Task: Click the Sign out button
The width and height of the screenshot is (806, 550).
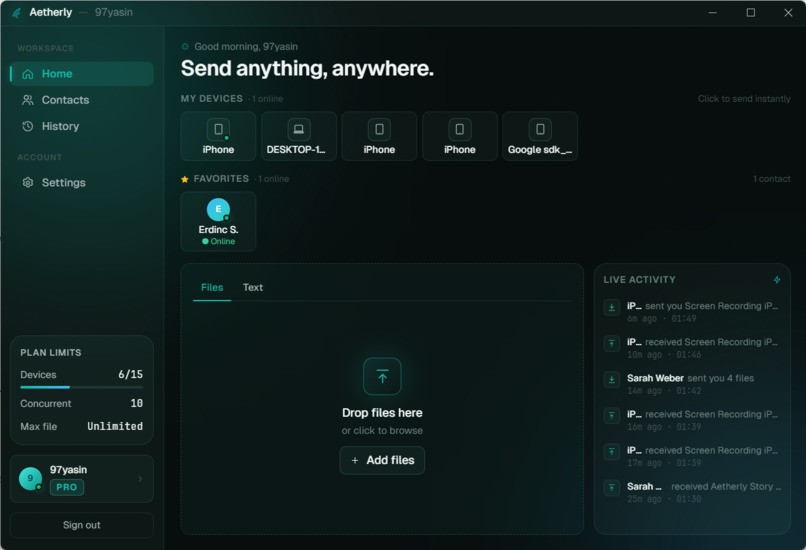Action: coord(82,525)
